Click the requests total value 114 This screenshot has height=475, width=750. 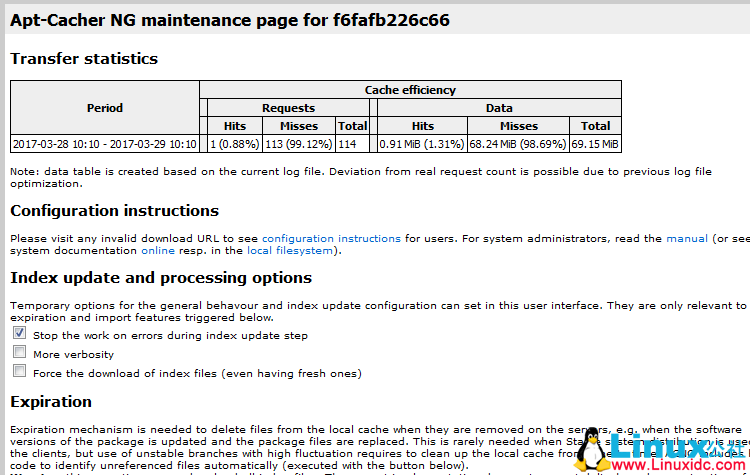pyautogui.click(x=352, y=144)
